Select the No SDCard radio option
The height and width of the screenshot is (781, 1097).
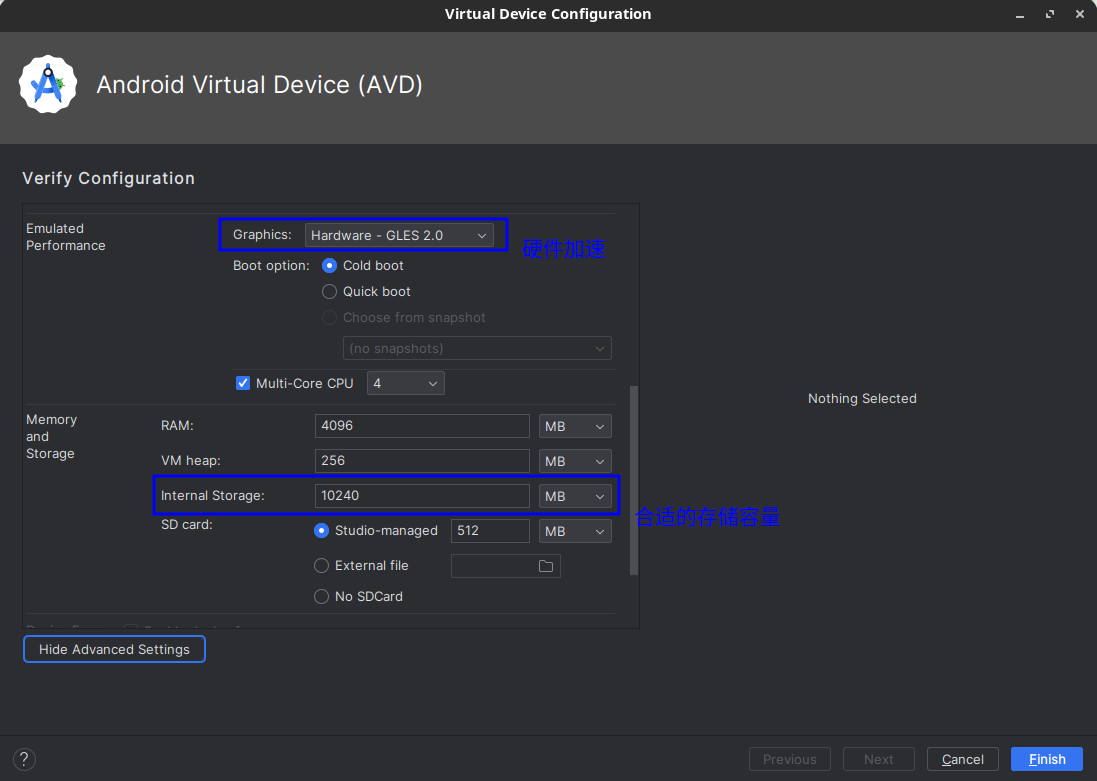[322, 597]
